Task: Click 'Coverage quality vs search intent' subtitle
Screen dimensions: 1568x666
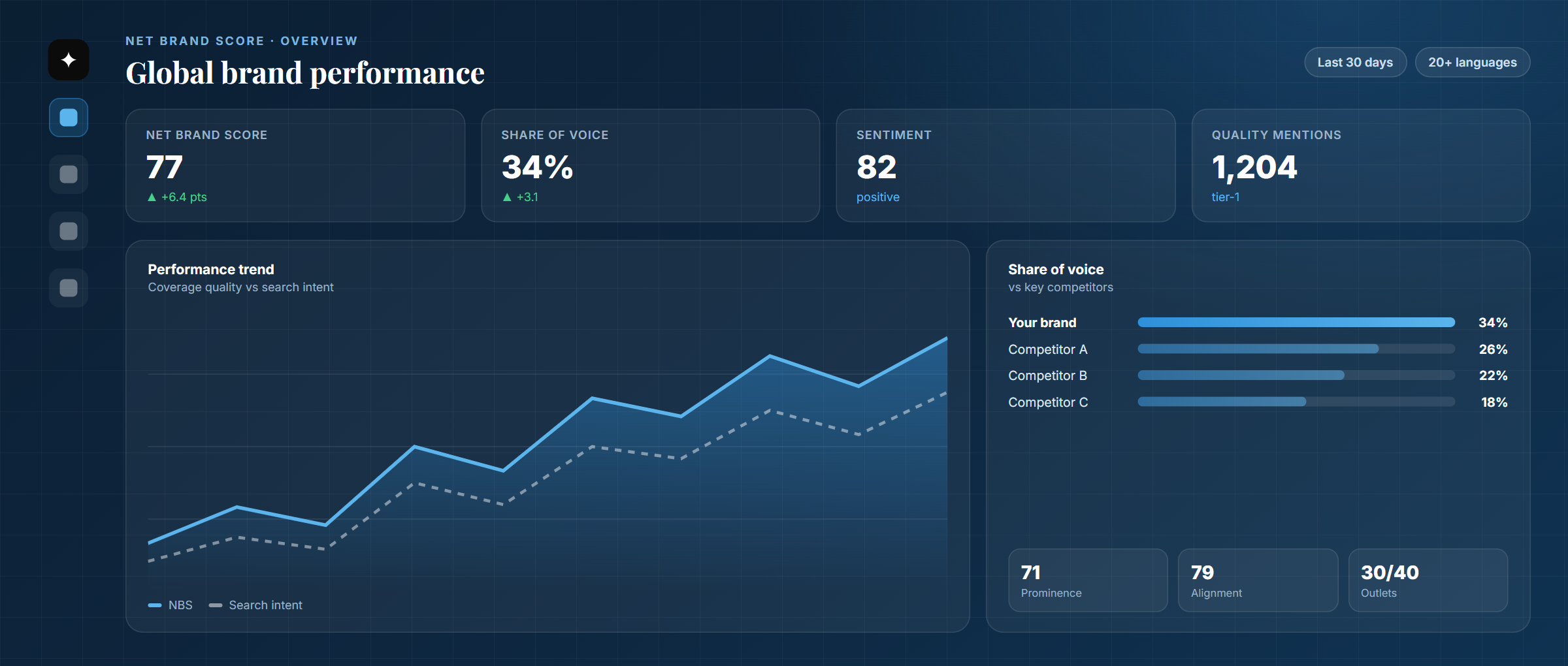Action: coord(240,287)
